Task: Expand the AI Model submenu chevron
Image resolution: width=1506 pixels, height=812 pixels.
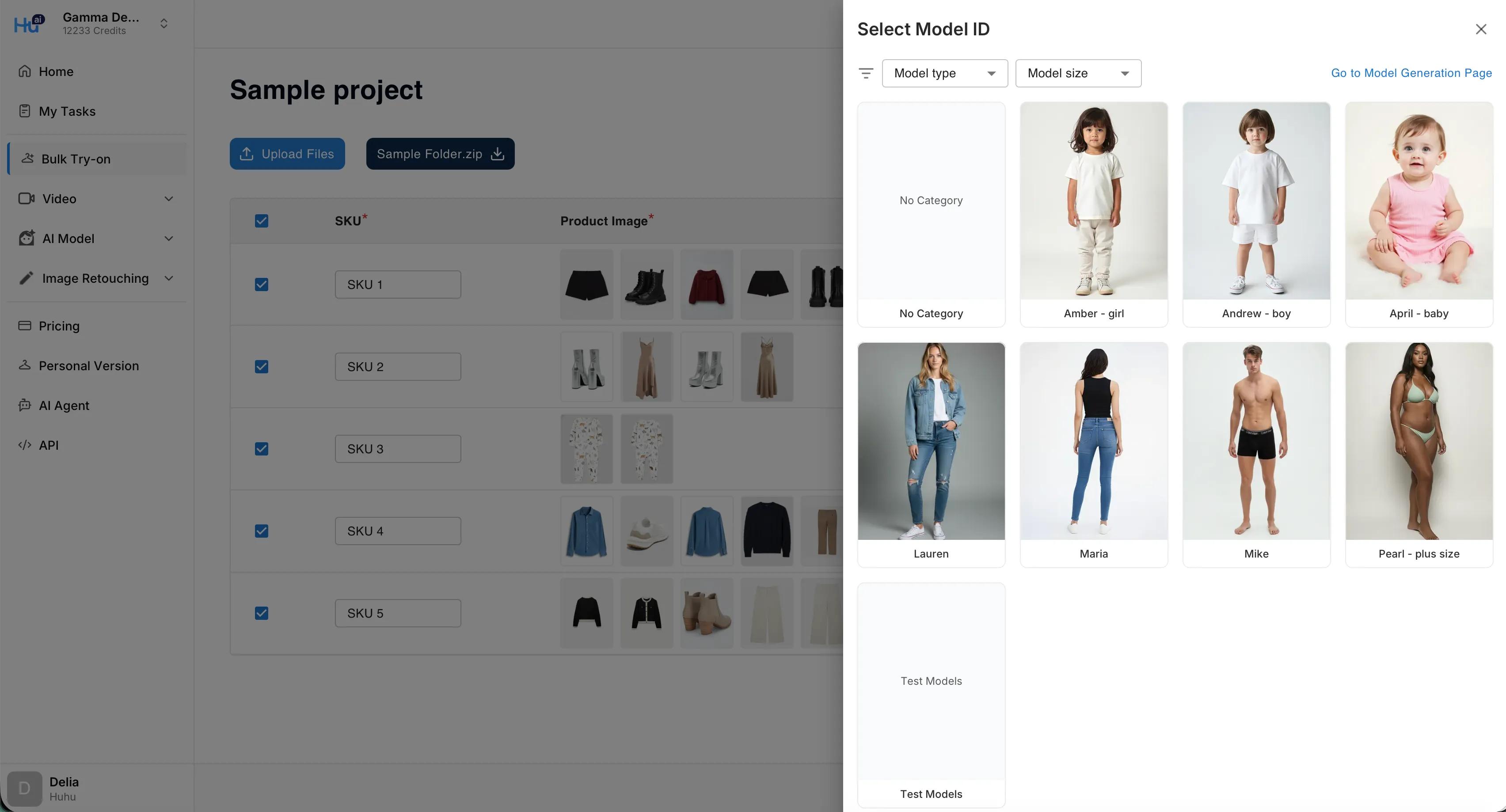Action: [x=169, y=239]
